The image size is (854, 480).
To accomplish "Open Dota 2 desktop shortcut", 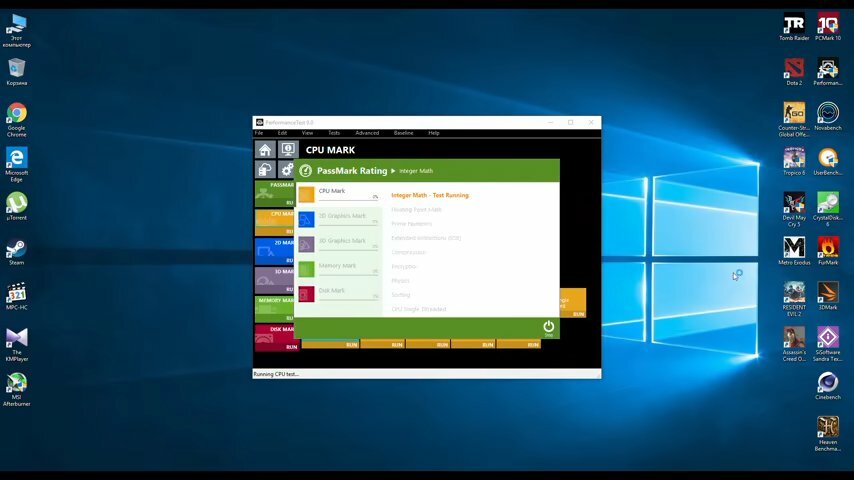I will pyautogui.click(x=794, y=72).
